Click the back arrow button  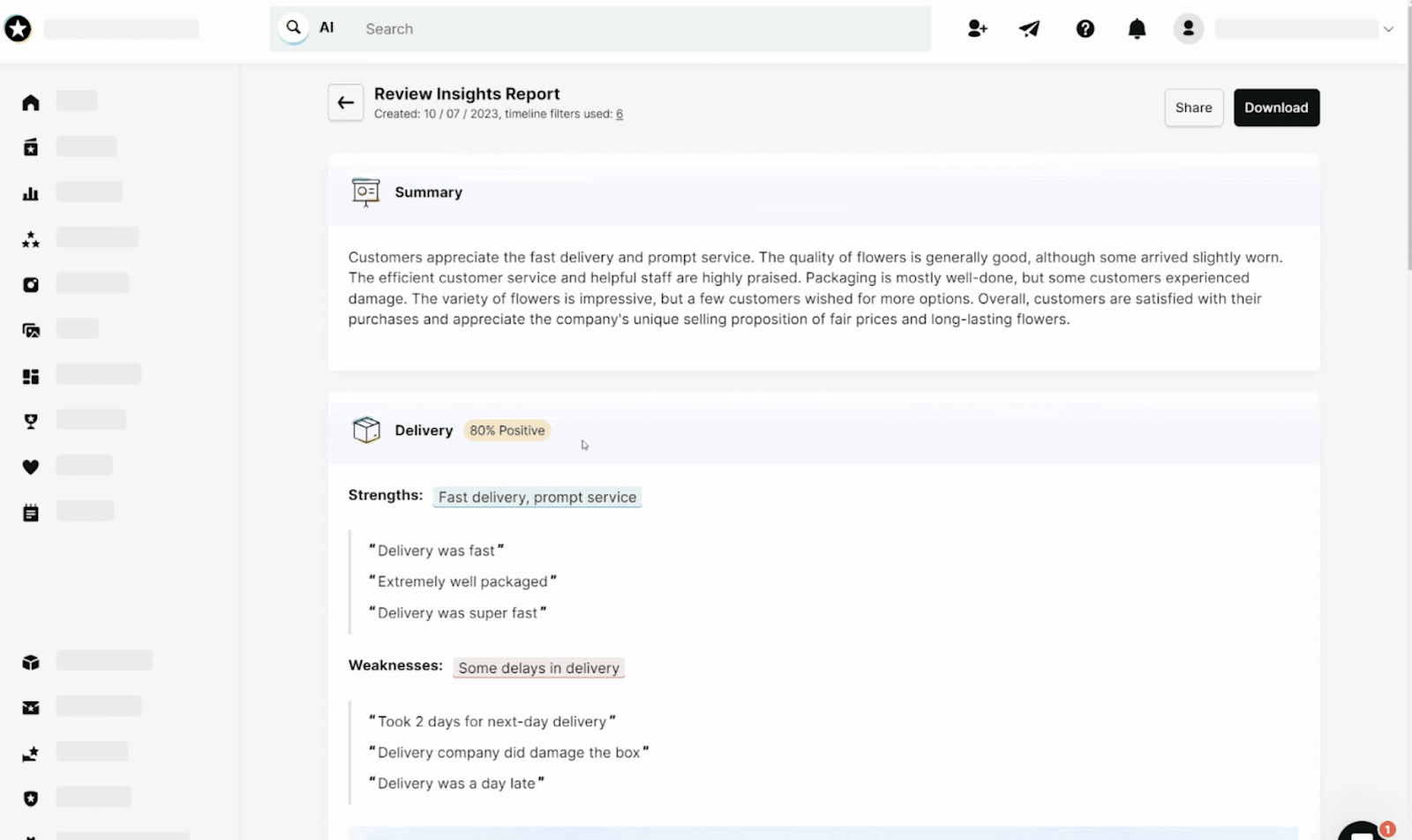346,103
